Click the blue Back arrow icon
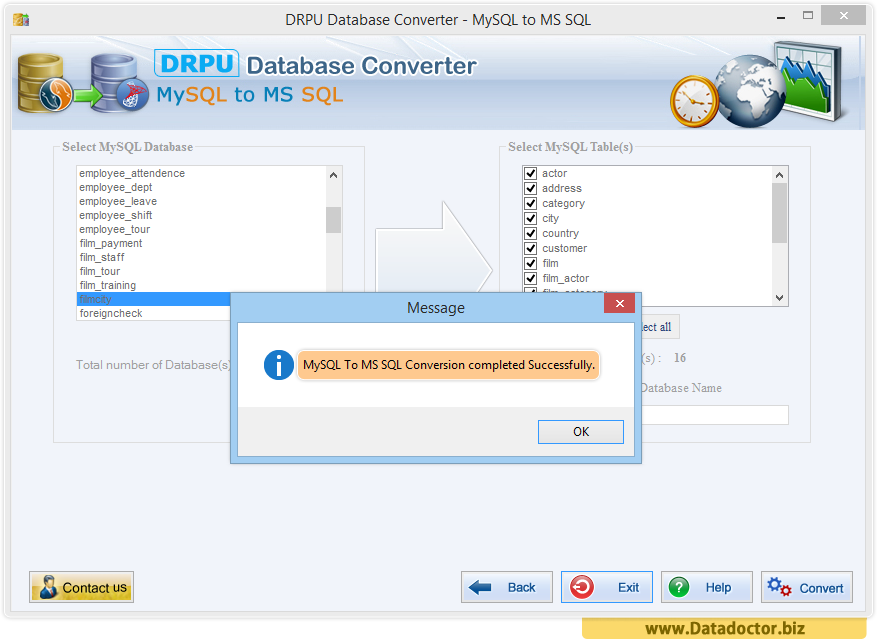 point(480,587)
